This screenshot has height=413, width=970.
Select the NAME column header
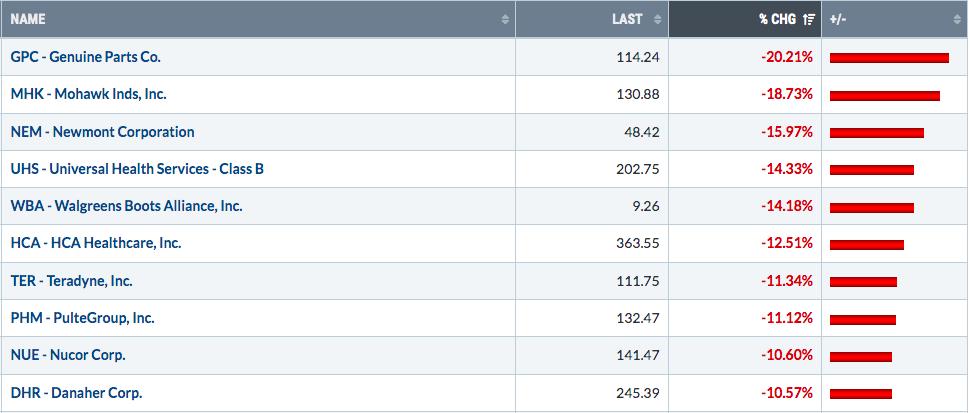coord(258,19)
